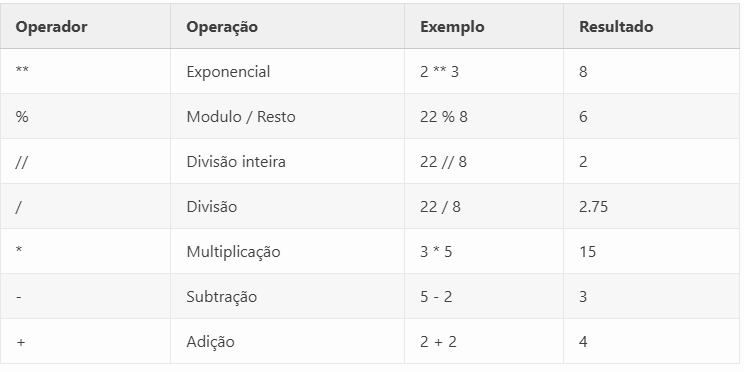Click the Subtração cell
The image size is (744, 372).
[x=288, y=296]
